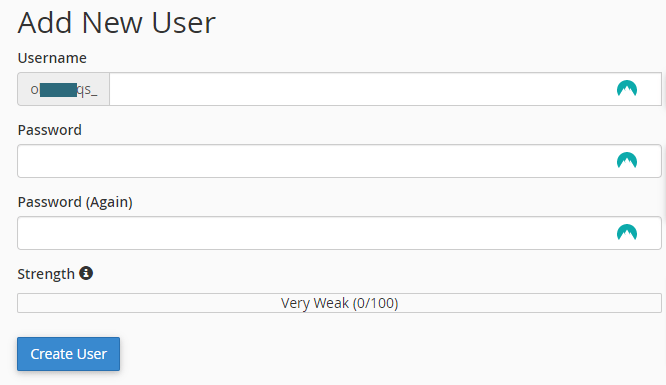
Task: Click the "(Again)" part of the confirm label
Action: 109,202
